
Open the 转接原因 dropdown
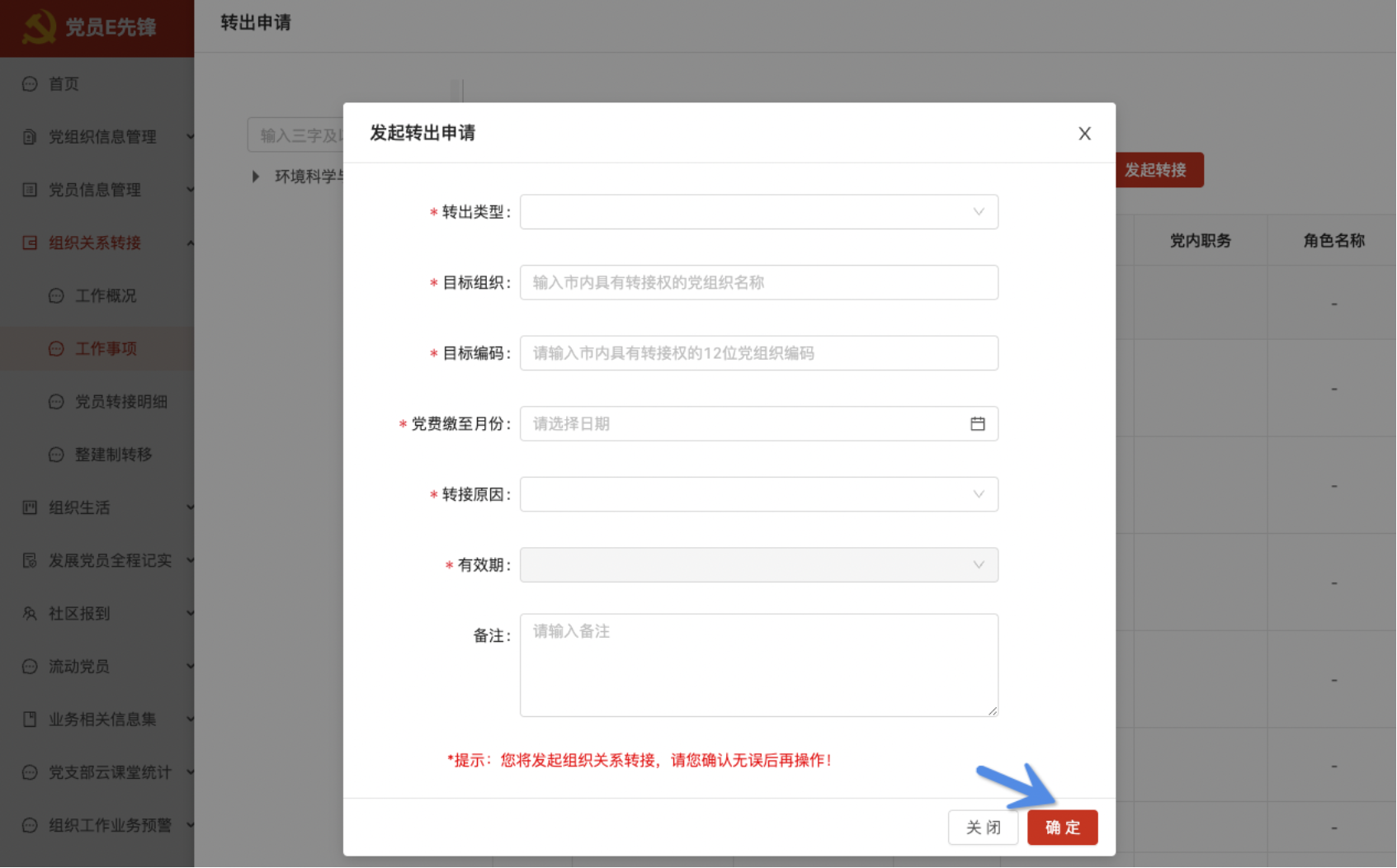point(758,494)
